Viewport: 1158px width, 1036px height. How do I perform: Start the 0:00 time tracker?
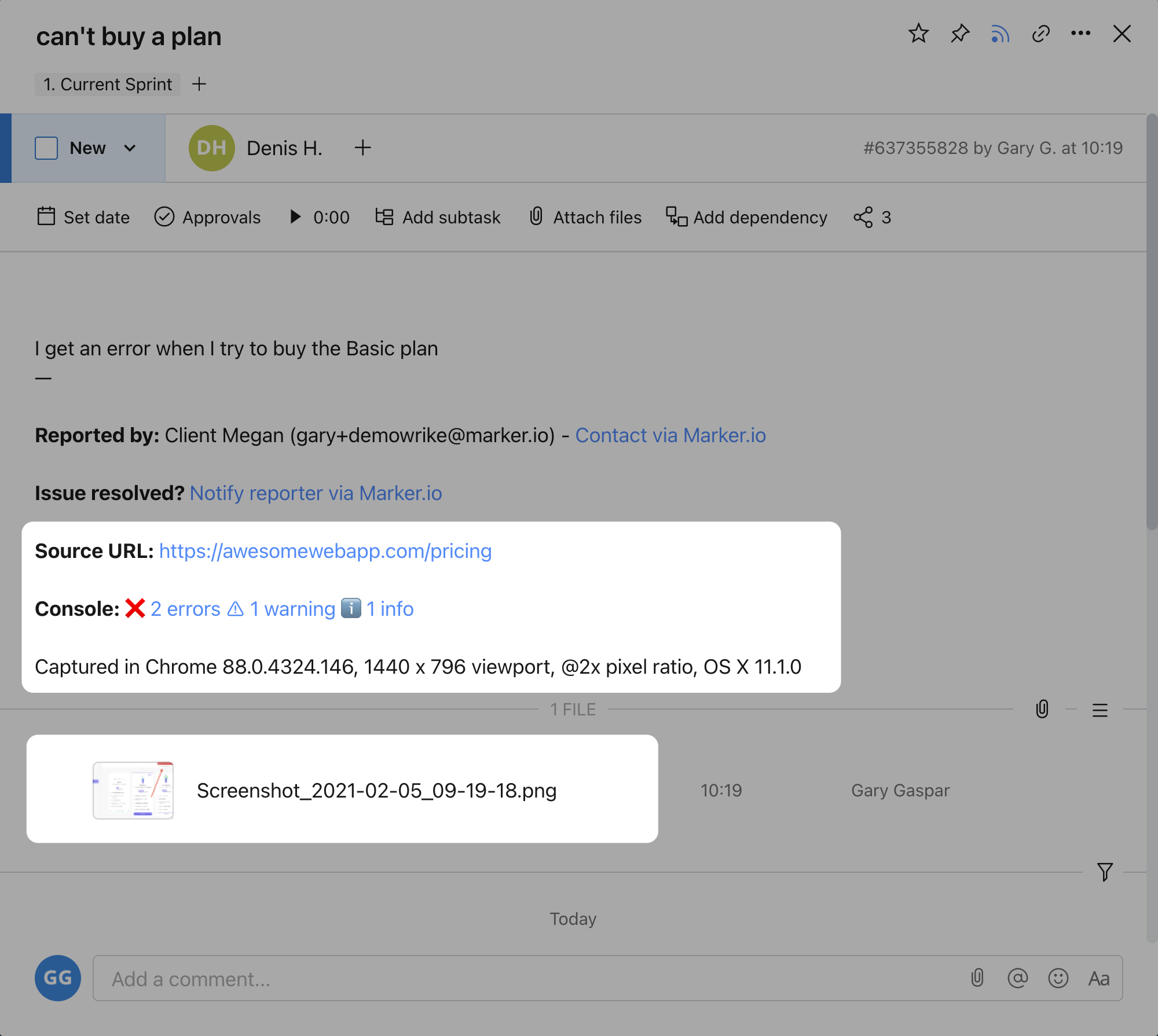pos(296,217)
